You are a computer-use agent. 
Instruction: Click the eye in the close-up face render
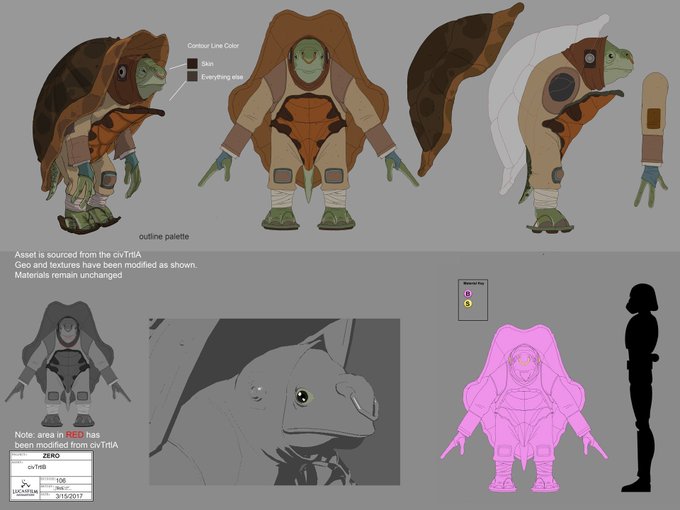302,396
